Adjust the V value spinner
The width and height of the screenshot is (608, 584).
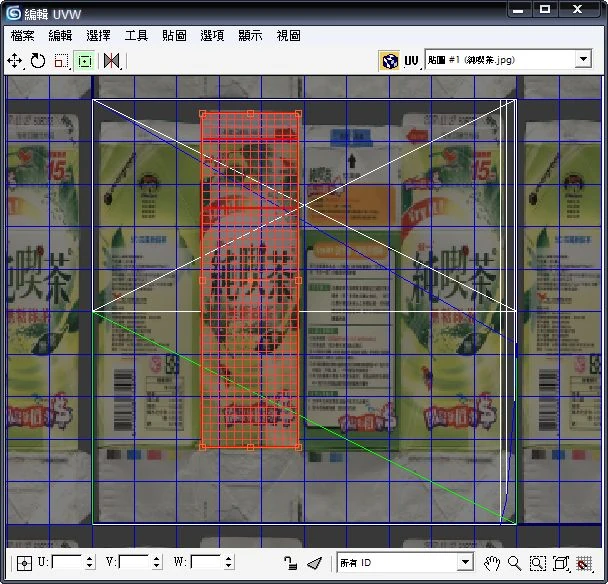tap(157, 562)
